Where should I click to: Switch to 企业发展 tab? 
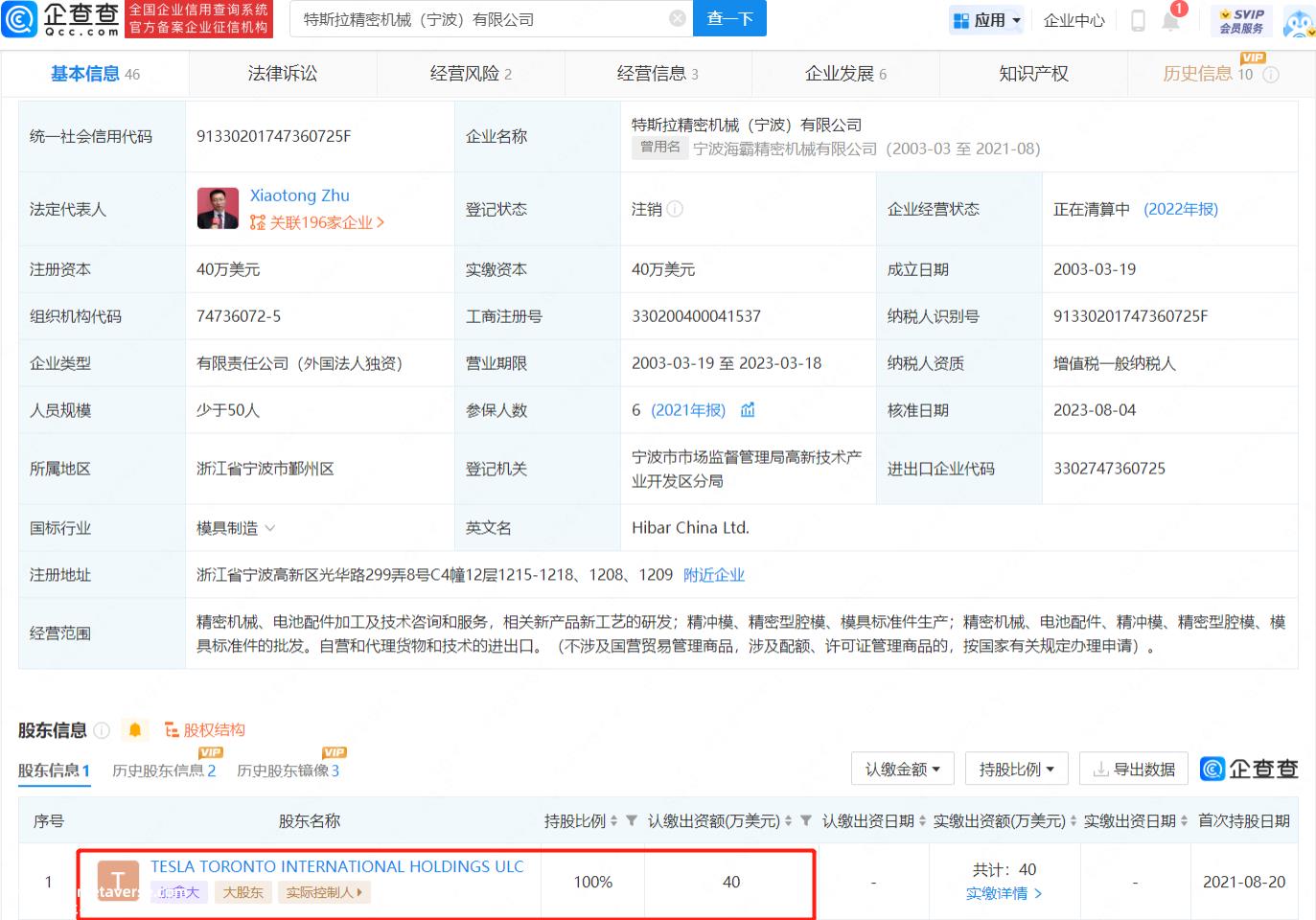click(x=845, y=74)
